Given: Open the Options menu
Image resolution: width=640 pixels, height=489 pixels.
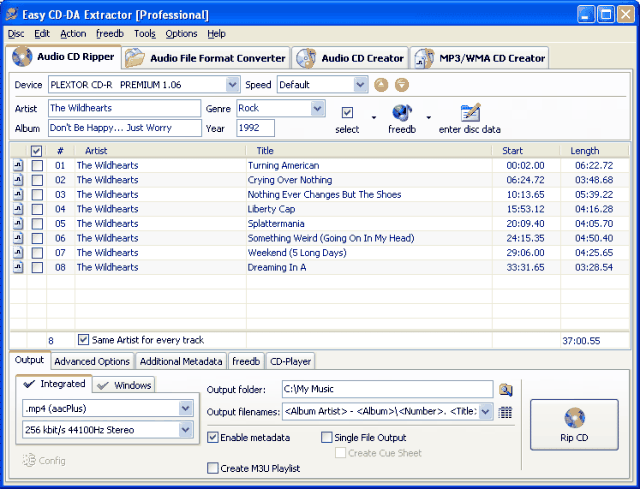Looking at the screenshot, I should click(x=181, y=34).
